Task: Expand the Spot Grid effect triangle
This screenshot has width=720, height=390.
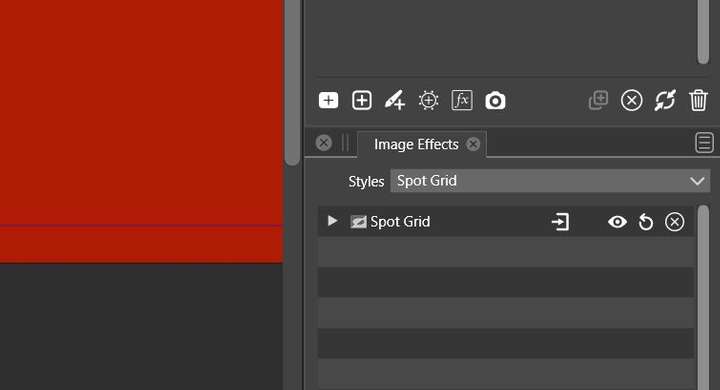Action: [332, 221]
